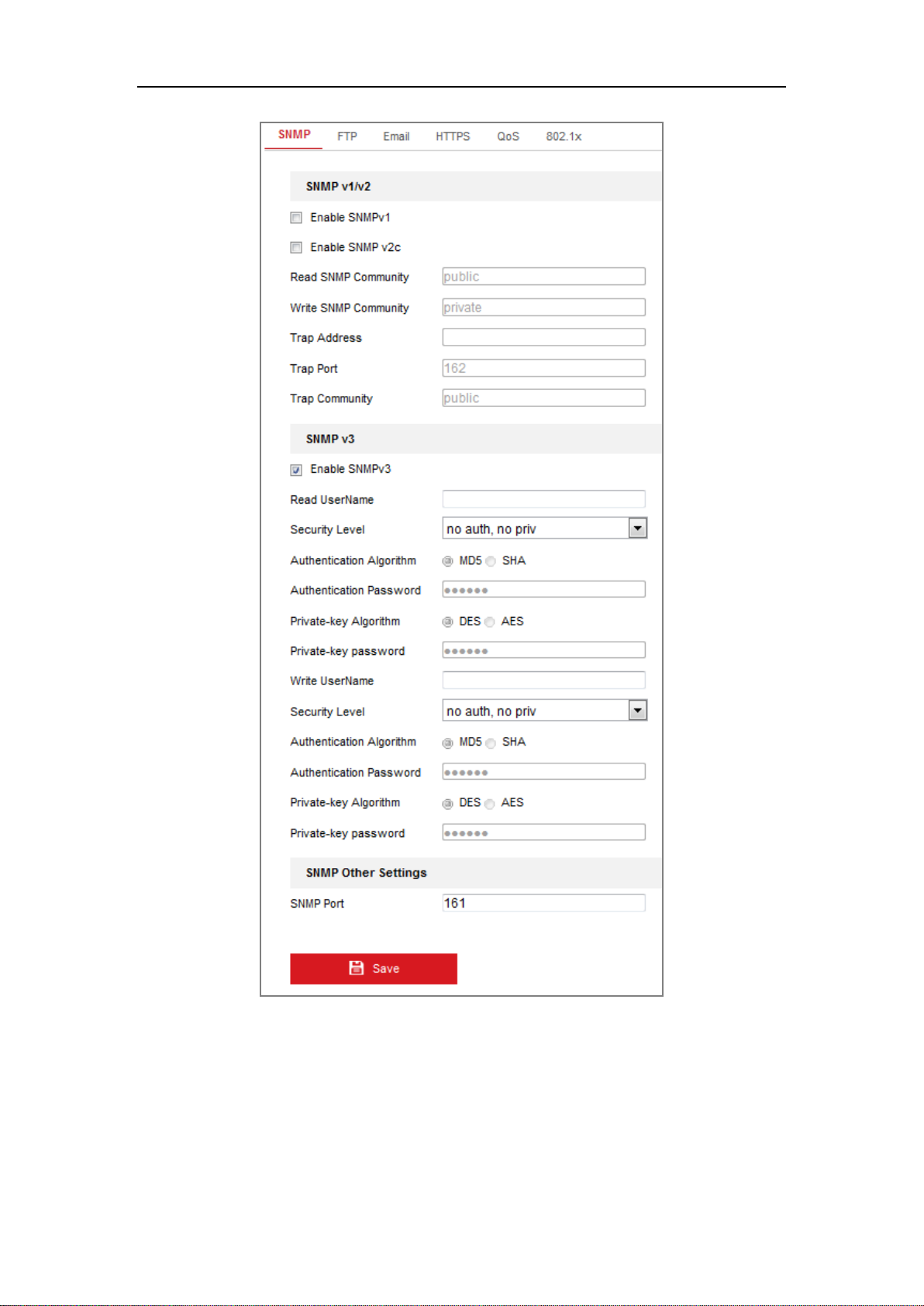
Task: Click the SNMP Port field
Action: pyautogui.click(x=543, y=903)
